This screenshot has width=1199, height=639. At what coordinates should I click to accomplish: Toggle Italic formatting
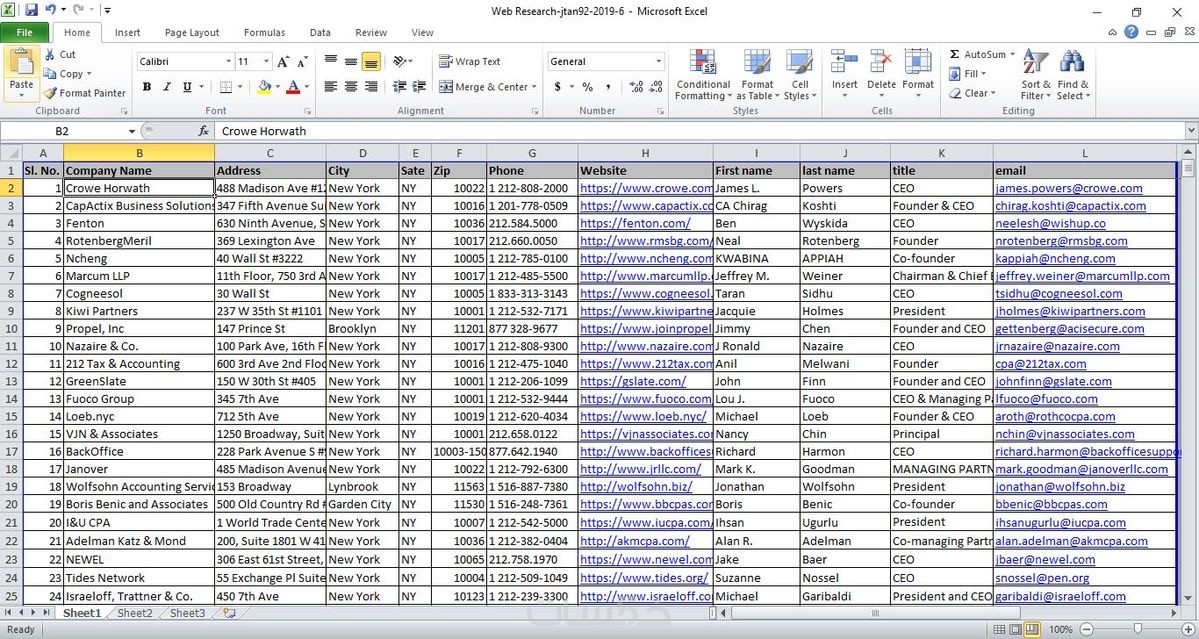[x=167, y=87]
